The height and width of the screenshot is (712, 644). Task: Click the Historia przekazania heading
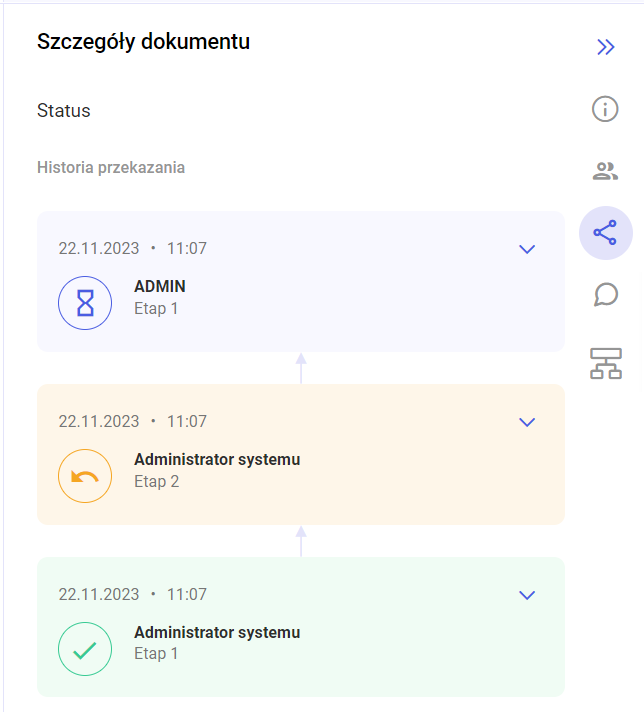[111, 168]
